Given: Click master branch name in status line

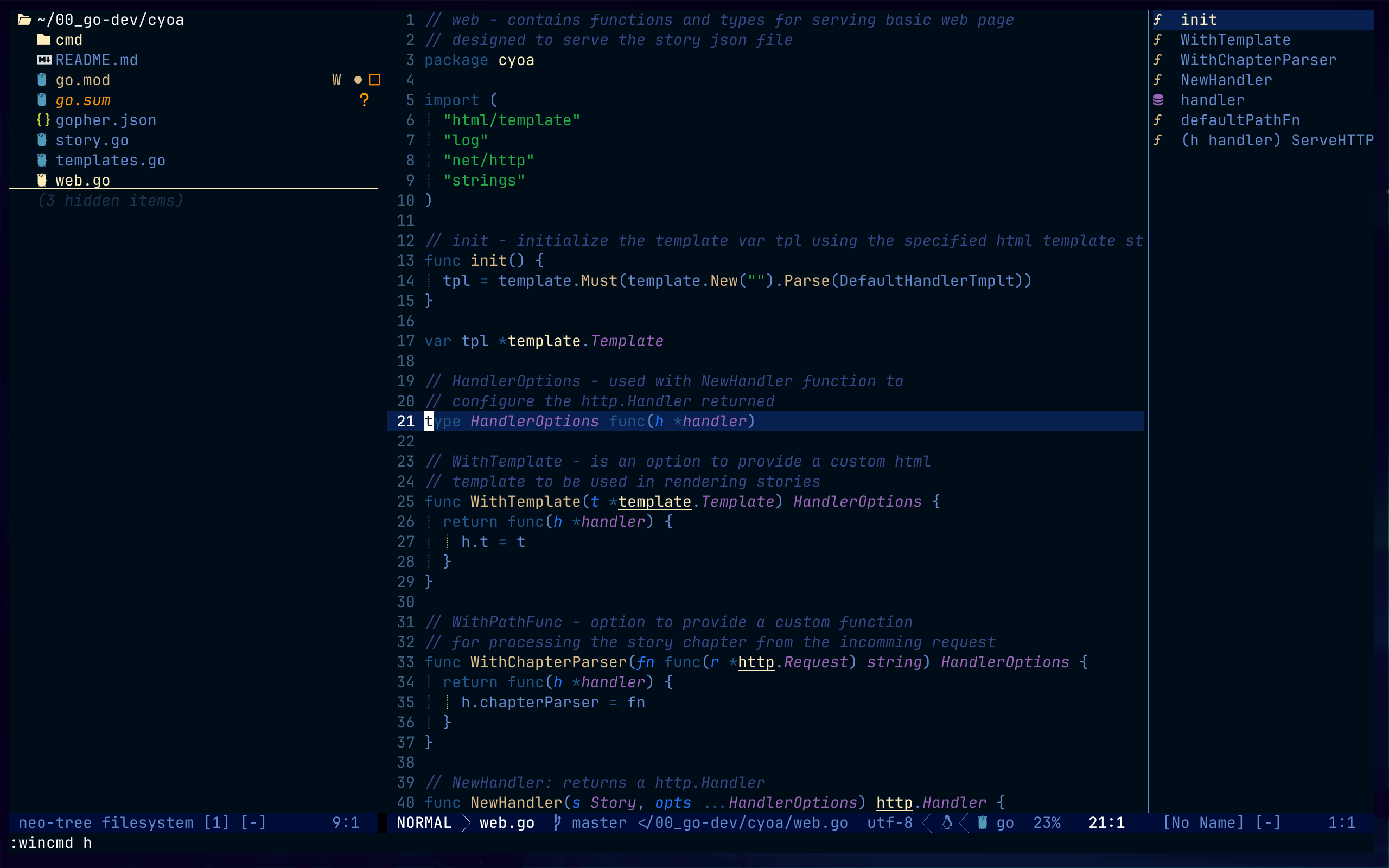Looking at the screenshot, I should coord(599,822).
